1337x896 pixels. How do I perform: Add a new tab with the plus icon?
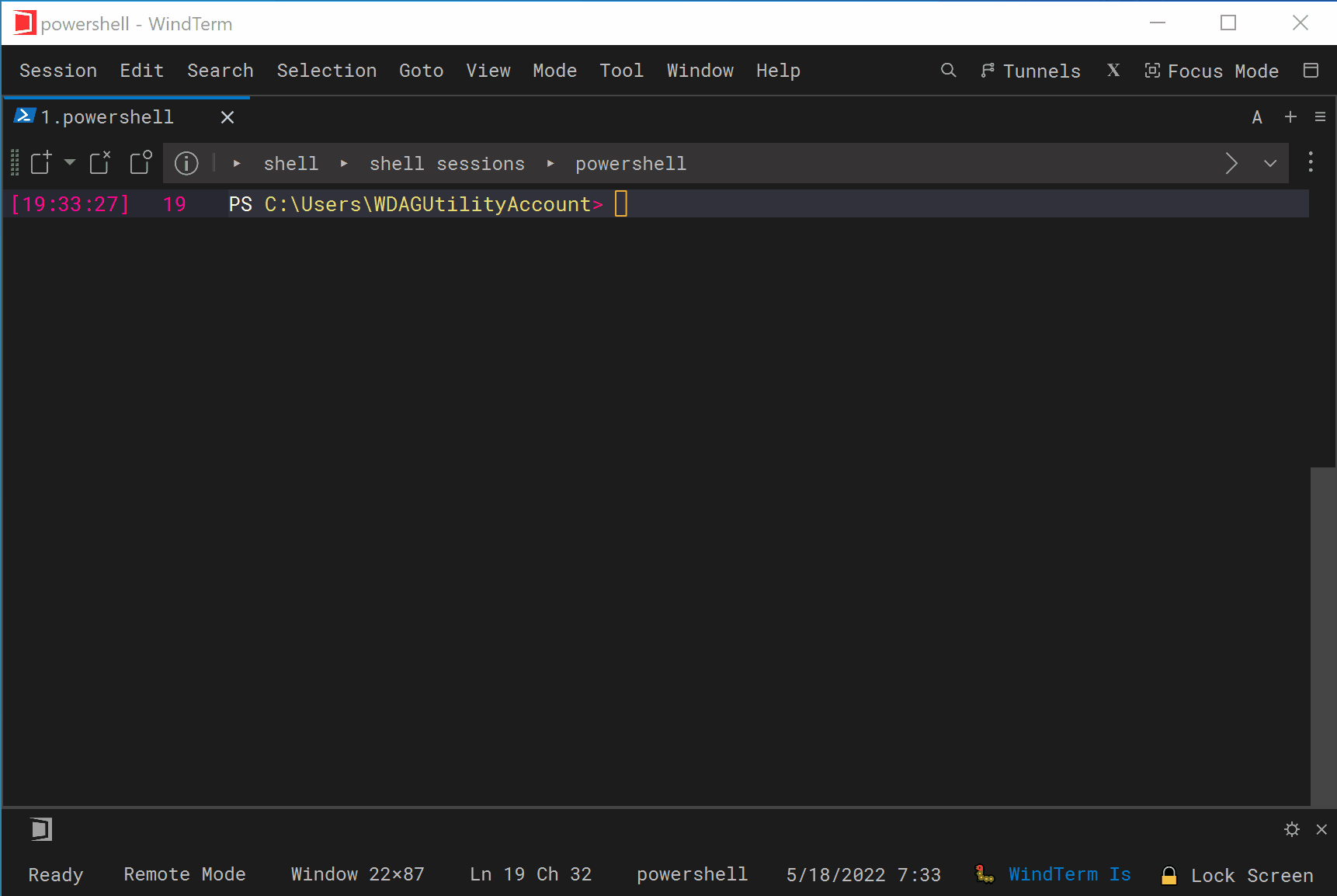point(1290,116)
